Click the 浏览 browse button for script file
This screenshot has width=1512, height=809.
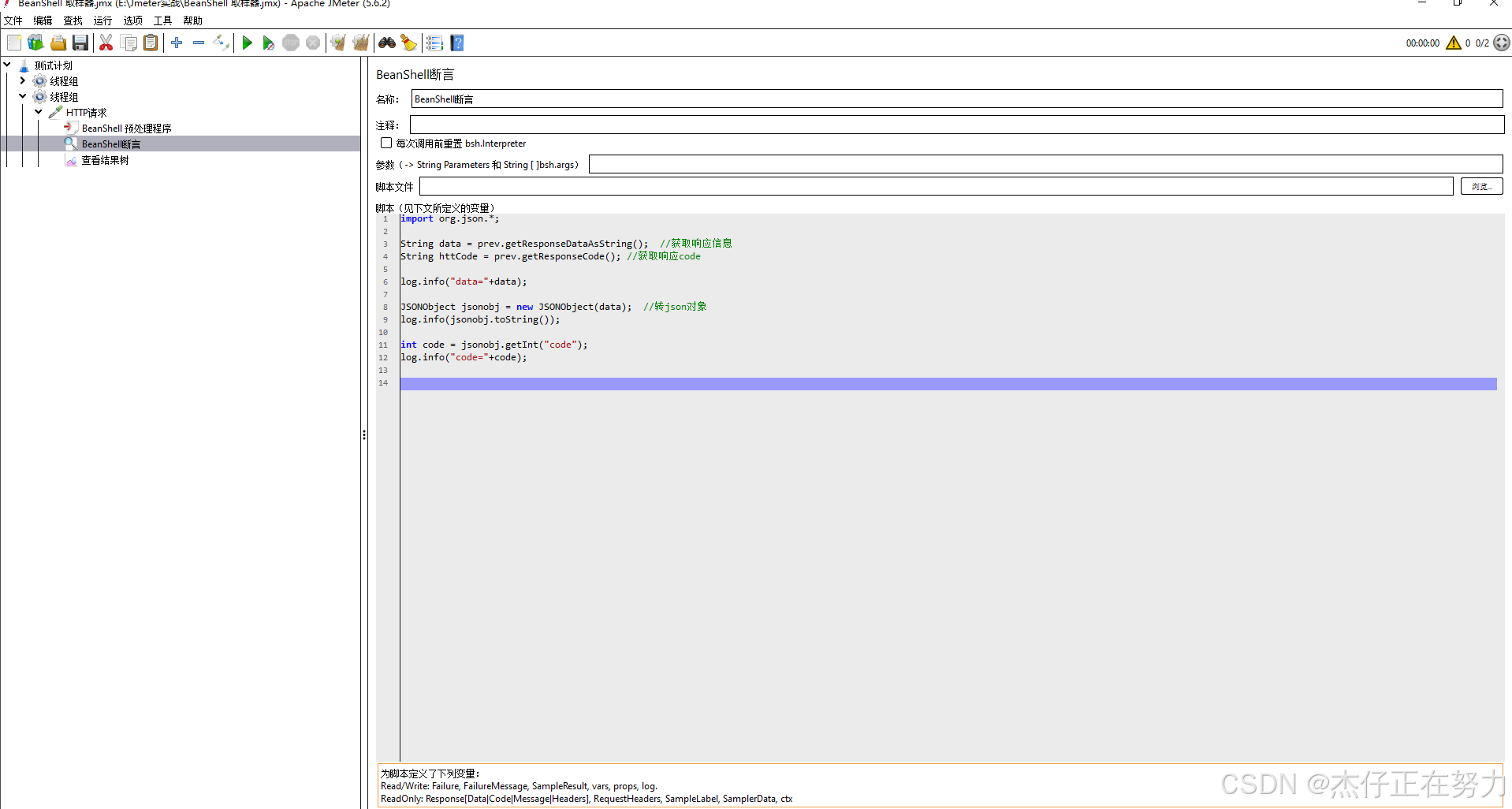[1481, 186]
